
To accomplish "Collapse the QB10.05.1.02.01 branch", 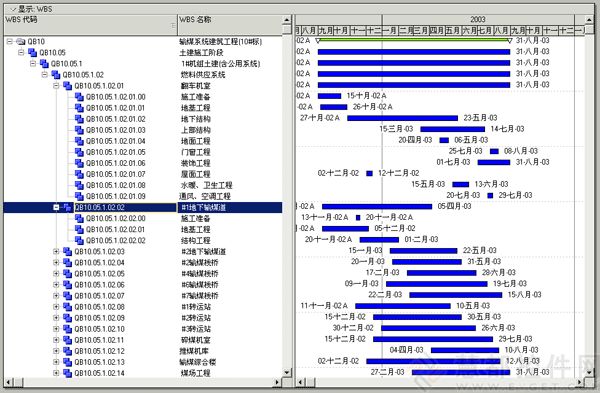I will pos(56,86).
